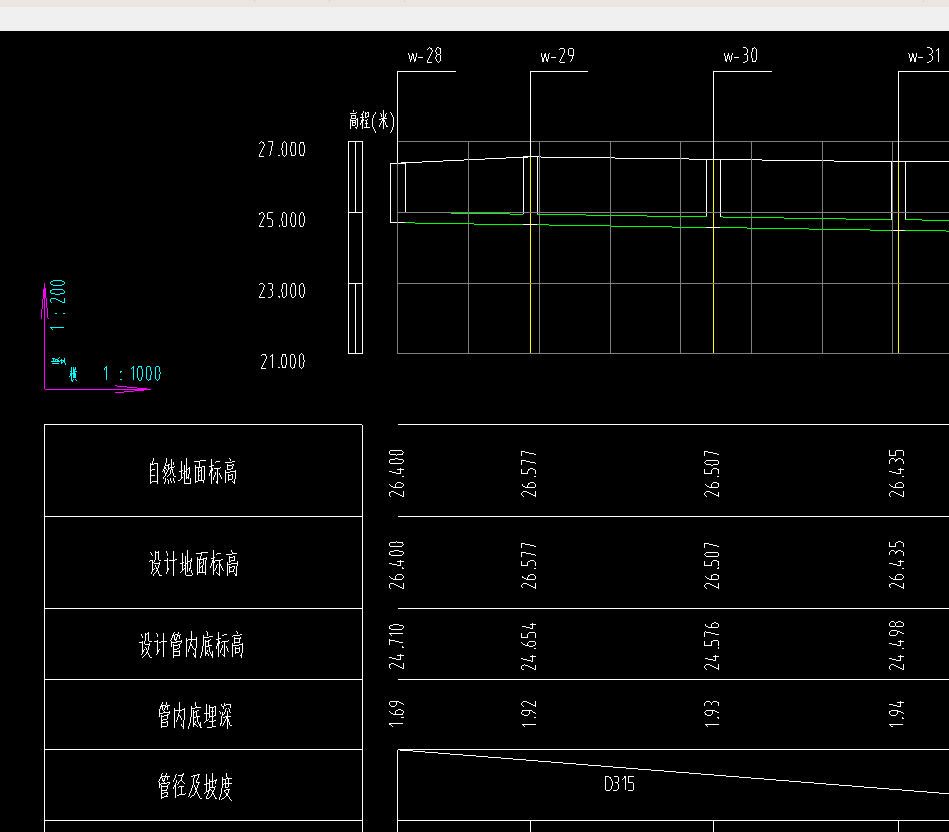Click the horizontal scale text 1:1000
This screenshot has height=832, width=949.
click(x=132, y=373)
